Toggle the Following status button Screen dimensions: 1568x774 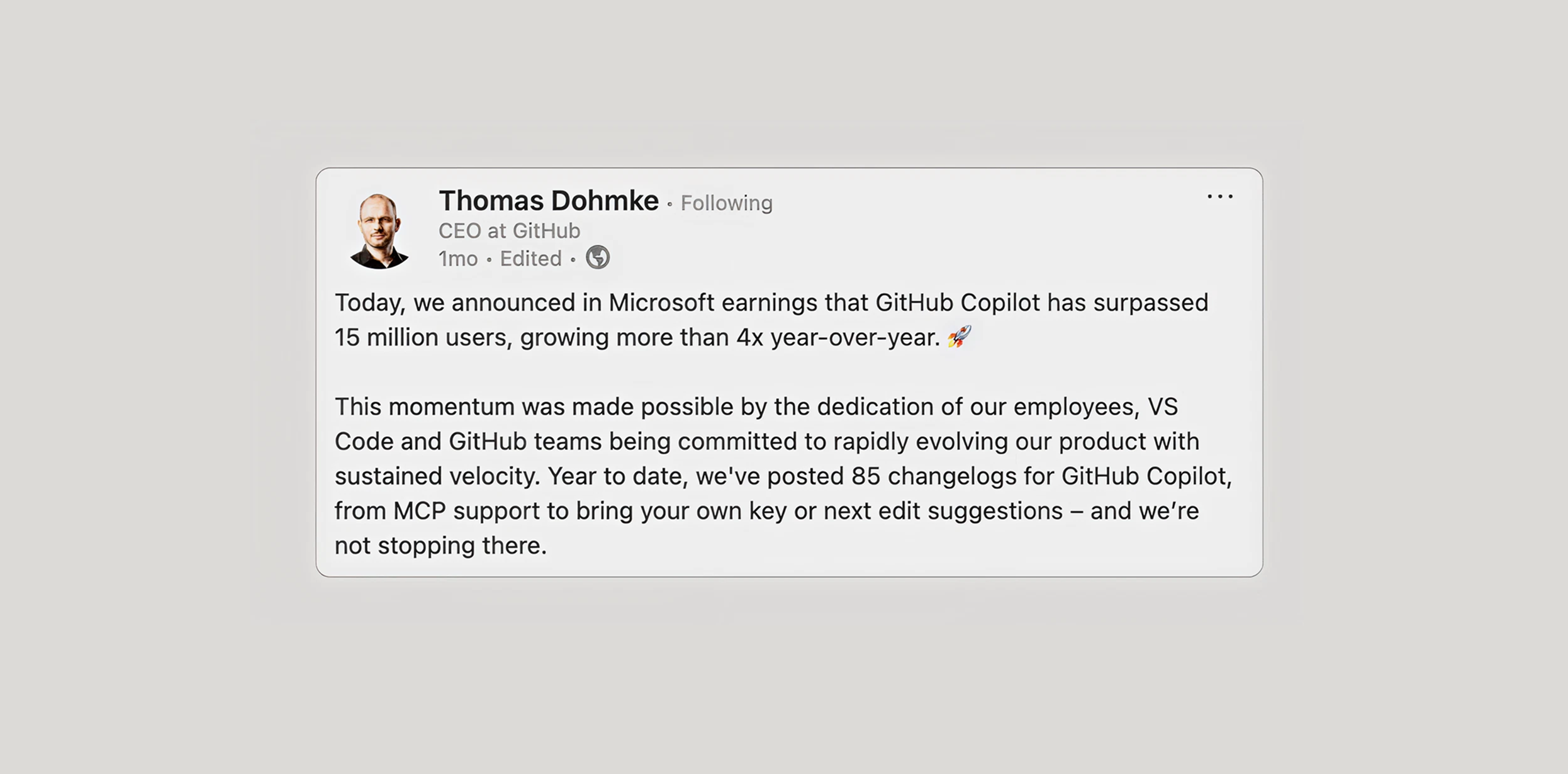726,203
